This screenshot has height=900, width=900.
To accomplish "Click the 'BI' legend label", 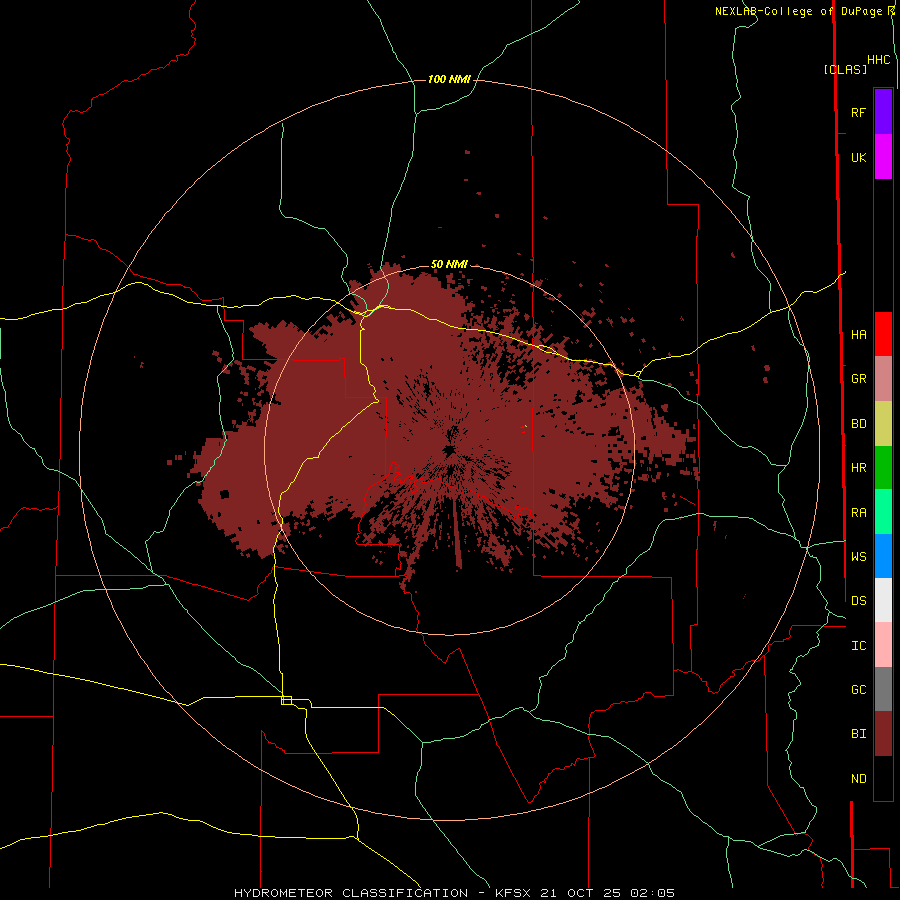I will click(858, 734).
